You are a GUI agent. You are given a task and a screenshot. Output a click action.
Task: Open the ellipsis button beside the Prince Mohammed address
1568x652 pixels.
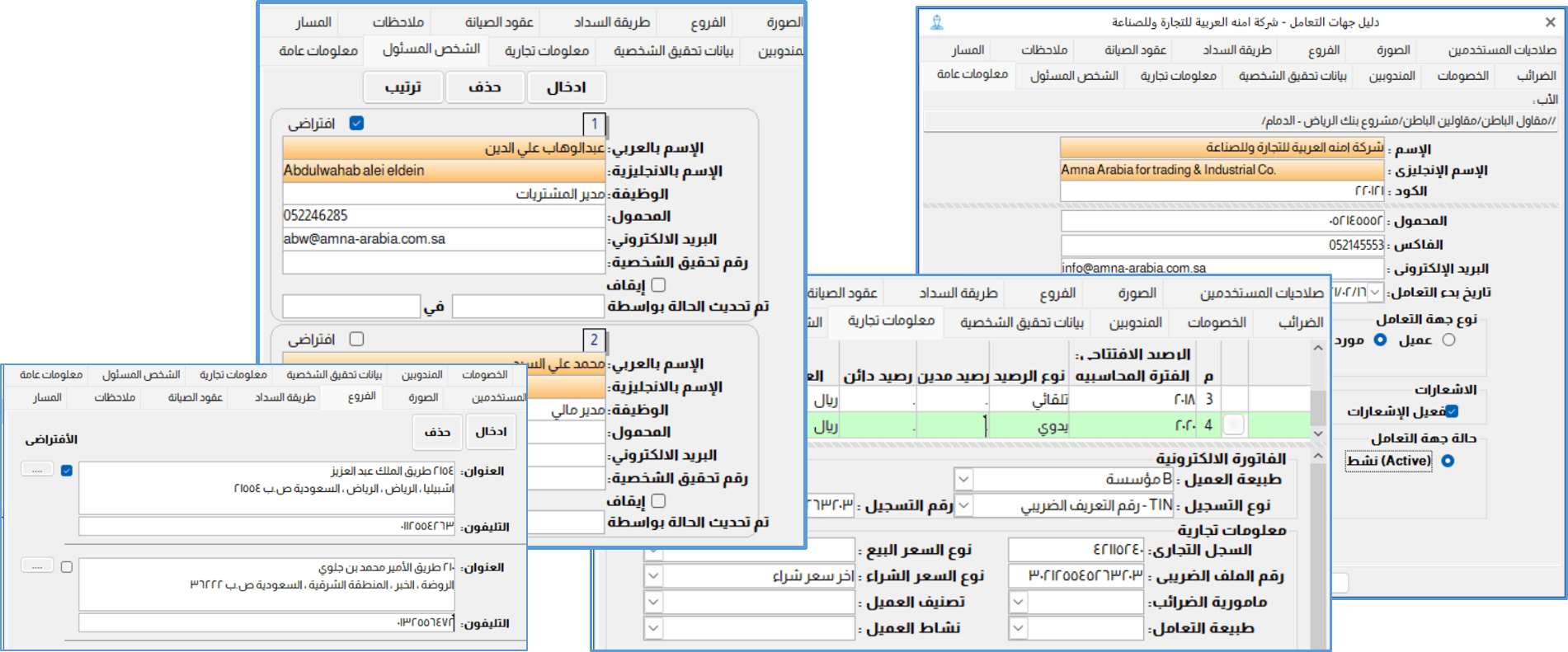coord(37,565)
